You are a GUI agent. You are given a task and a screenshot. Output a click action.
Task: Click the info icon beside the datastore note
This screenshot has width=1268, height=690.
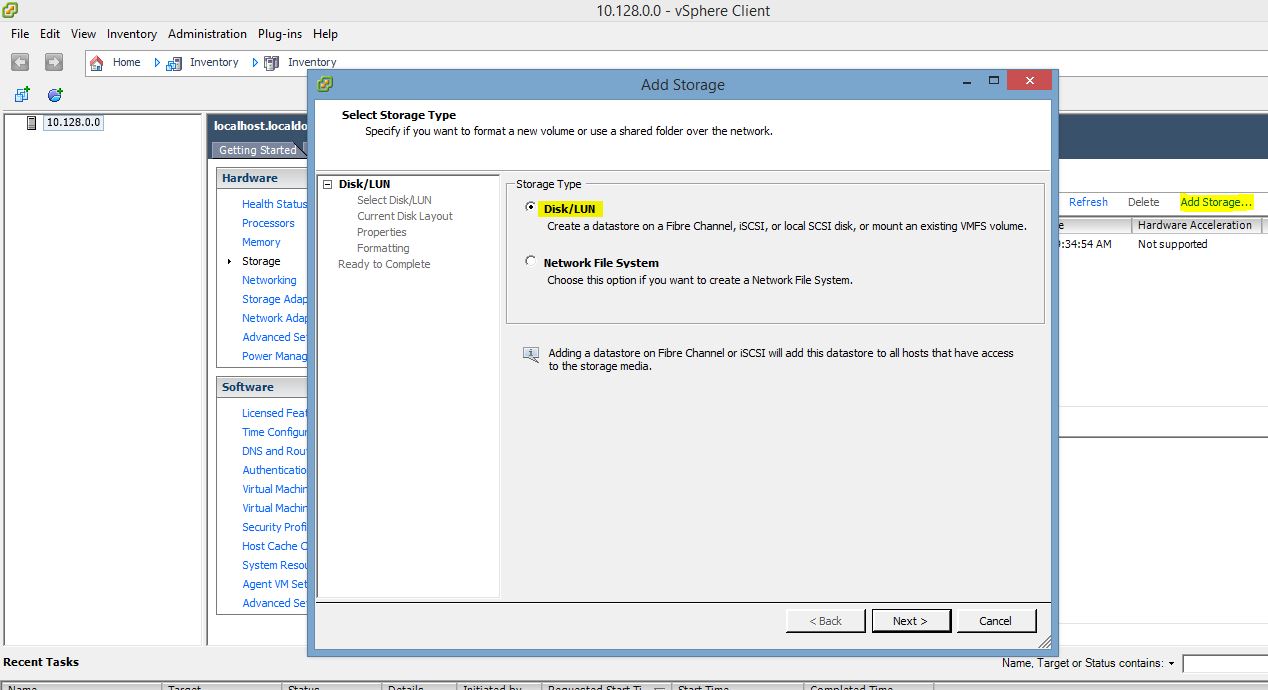point(530,355)
